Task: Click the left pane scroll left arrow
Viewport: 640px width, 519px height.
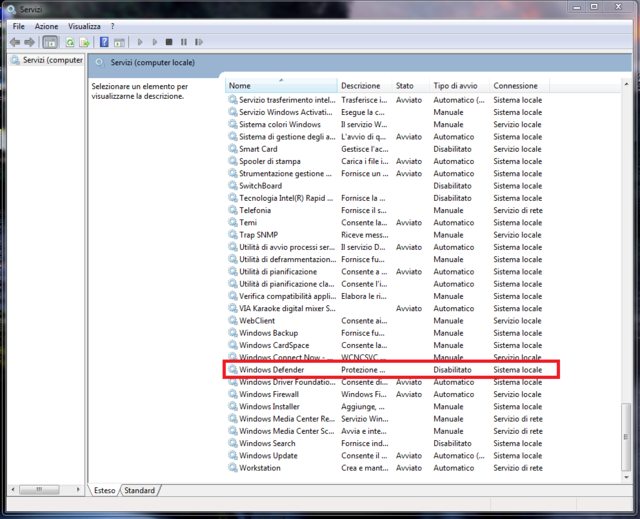Action: (x=13, y=489)
